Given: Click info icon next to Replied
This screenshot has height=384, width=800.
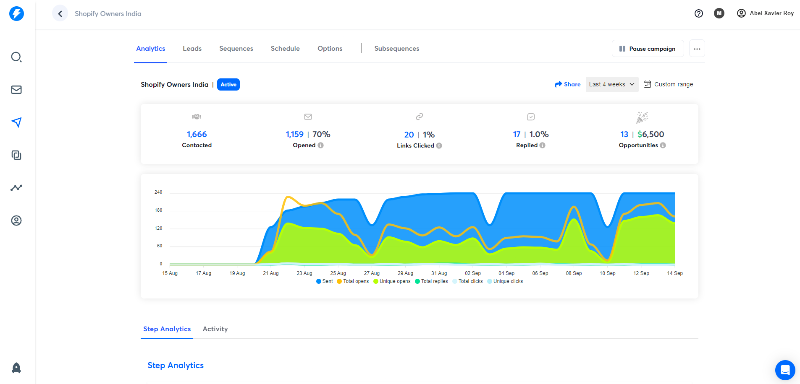Looking at the screenshot, I should (542, 145).
